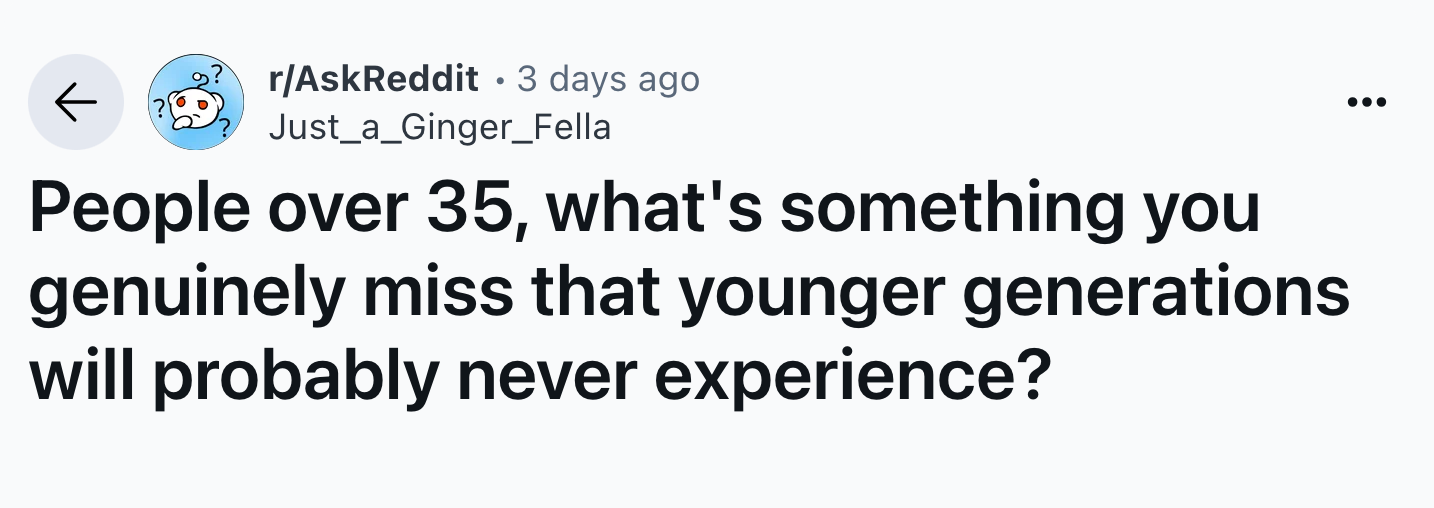
Task: Click the back arrow button
Action: 75,102
